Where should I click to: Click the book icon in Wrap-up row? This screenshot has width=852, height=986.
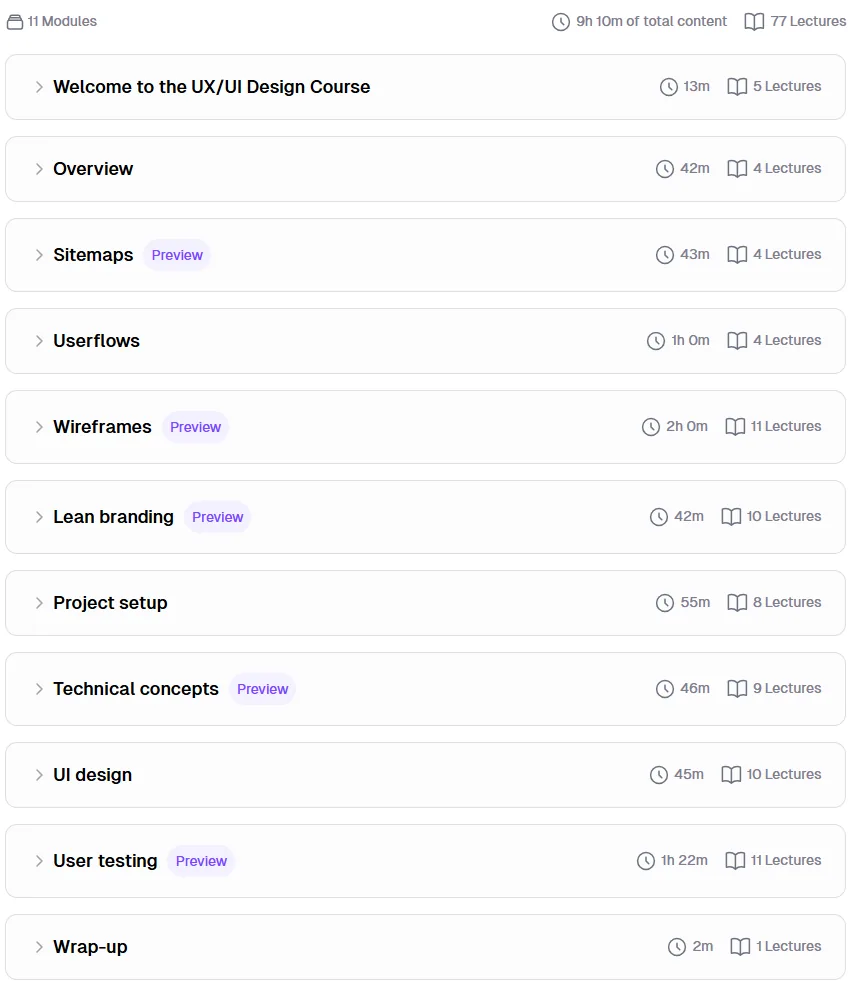pos(740,946)
